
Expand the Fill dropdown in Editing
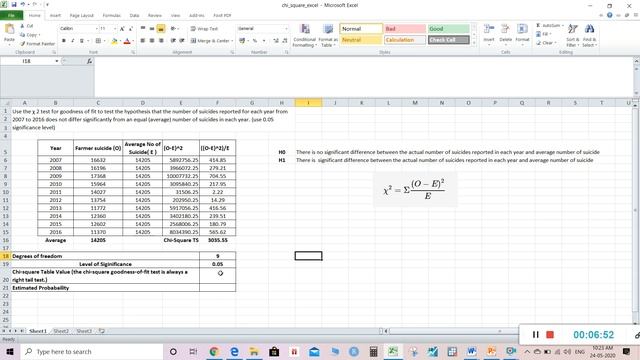551,34
